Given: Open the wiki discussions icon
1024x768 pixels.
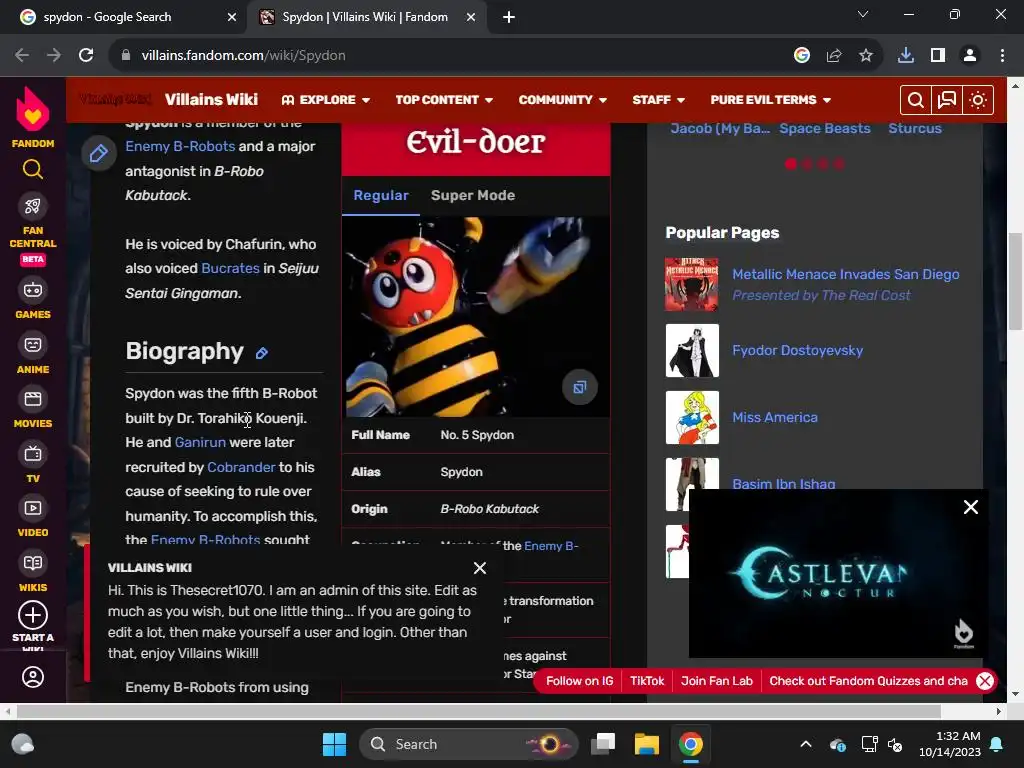Looking at the screenshot, I should click(x=946, y=100).
